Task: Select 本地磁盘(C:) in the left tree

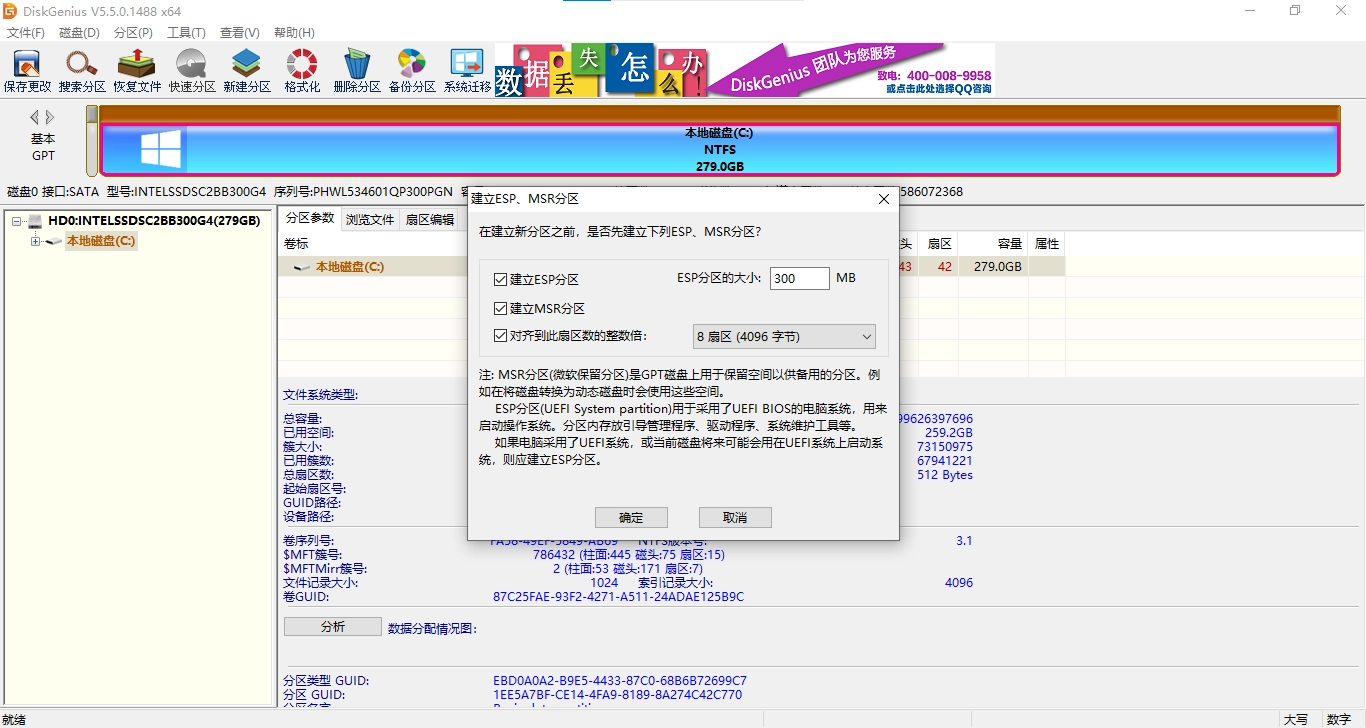Action: pos(101,241)
